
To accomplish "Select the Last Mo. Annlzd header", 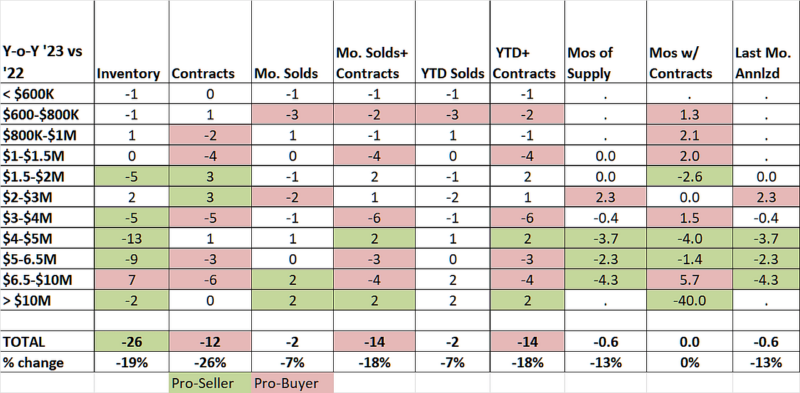I will (x=766, y=42).
